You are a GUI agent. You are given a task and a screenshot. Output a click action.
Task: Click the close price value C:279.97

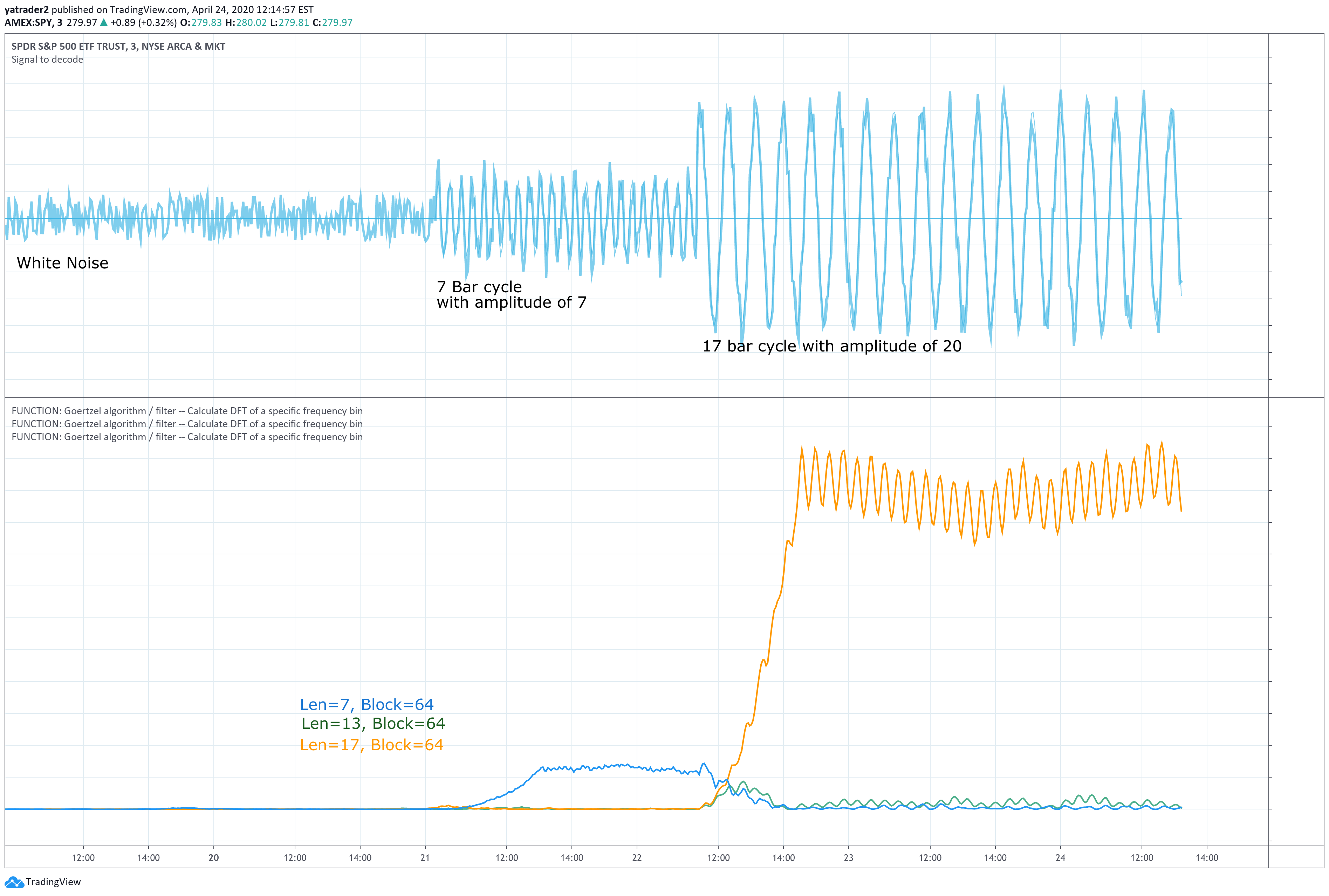click(333, 22)
